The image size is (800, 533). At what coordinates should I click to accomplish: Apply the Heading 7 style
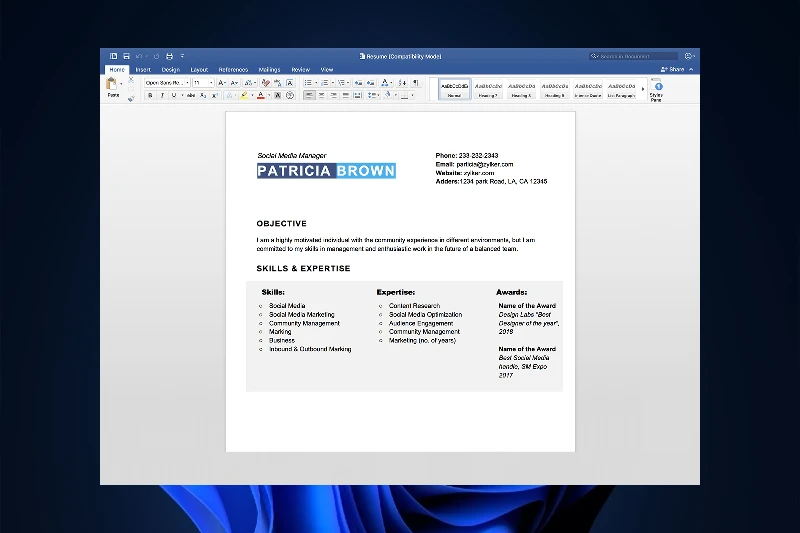point(488,89)
